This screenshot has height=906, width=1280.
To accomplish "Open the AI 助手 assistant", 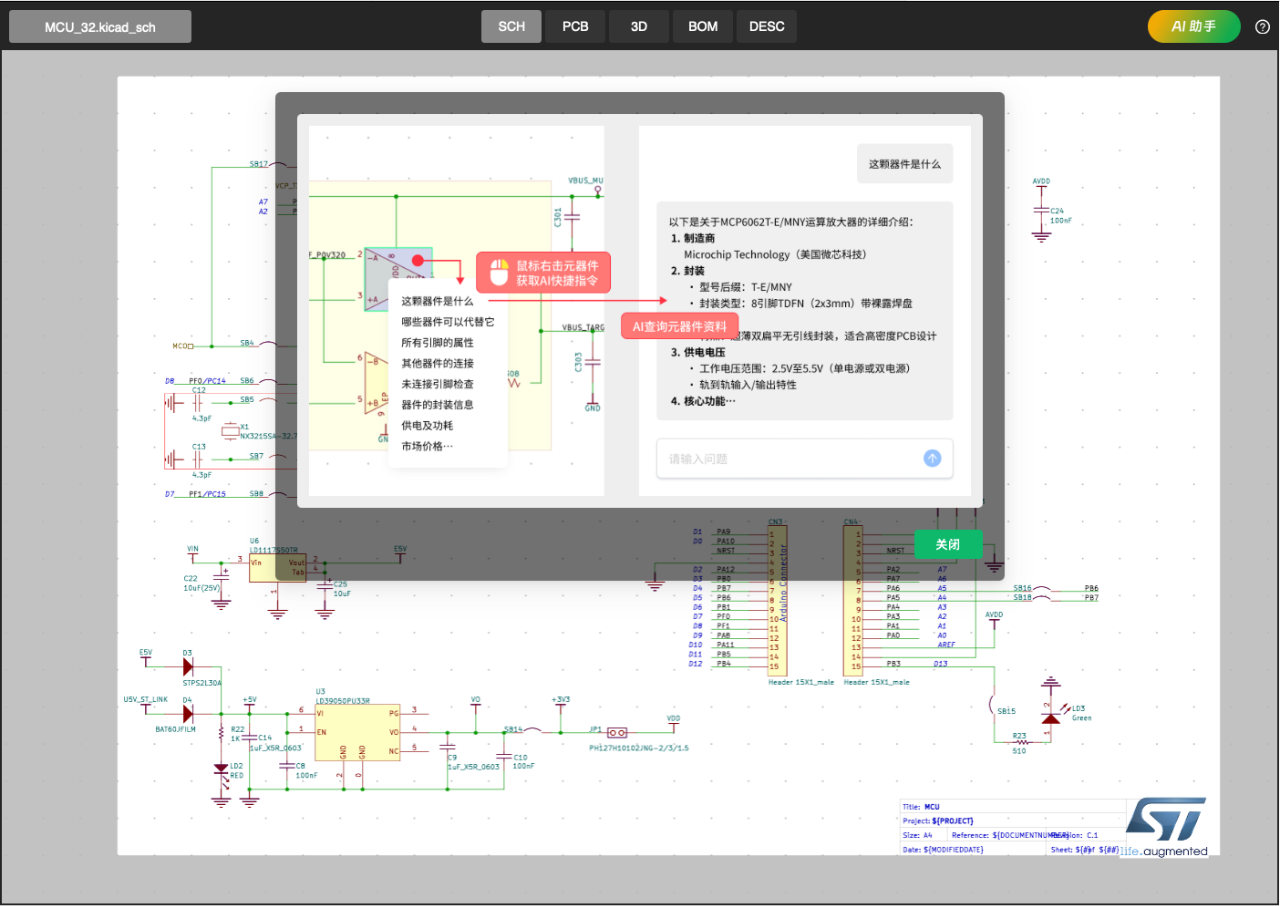I will coord(1194,27).
